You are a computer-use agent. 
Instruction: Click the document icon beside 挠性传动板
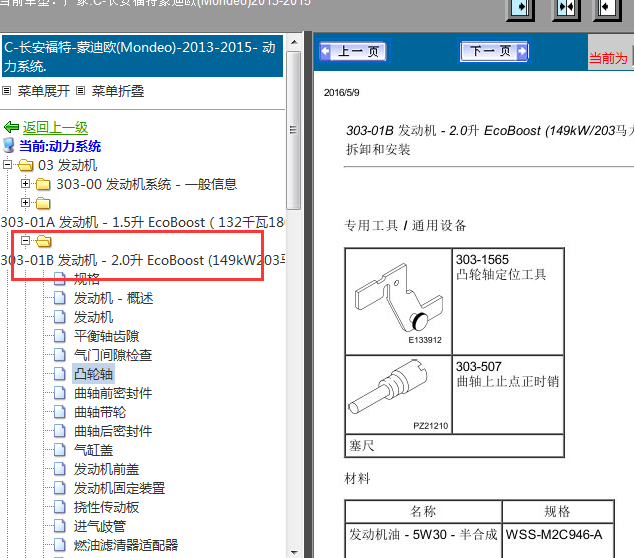coord(60,507)
